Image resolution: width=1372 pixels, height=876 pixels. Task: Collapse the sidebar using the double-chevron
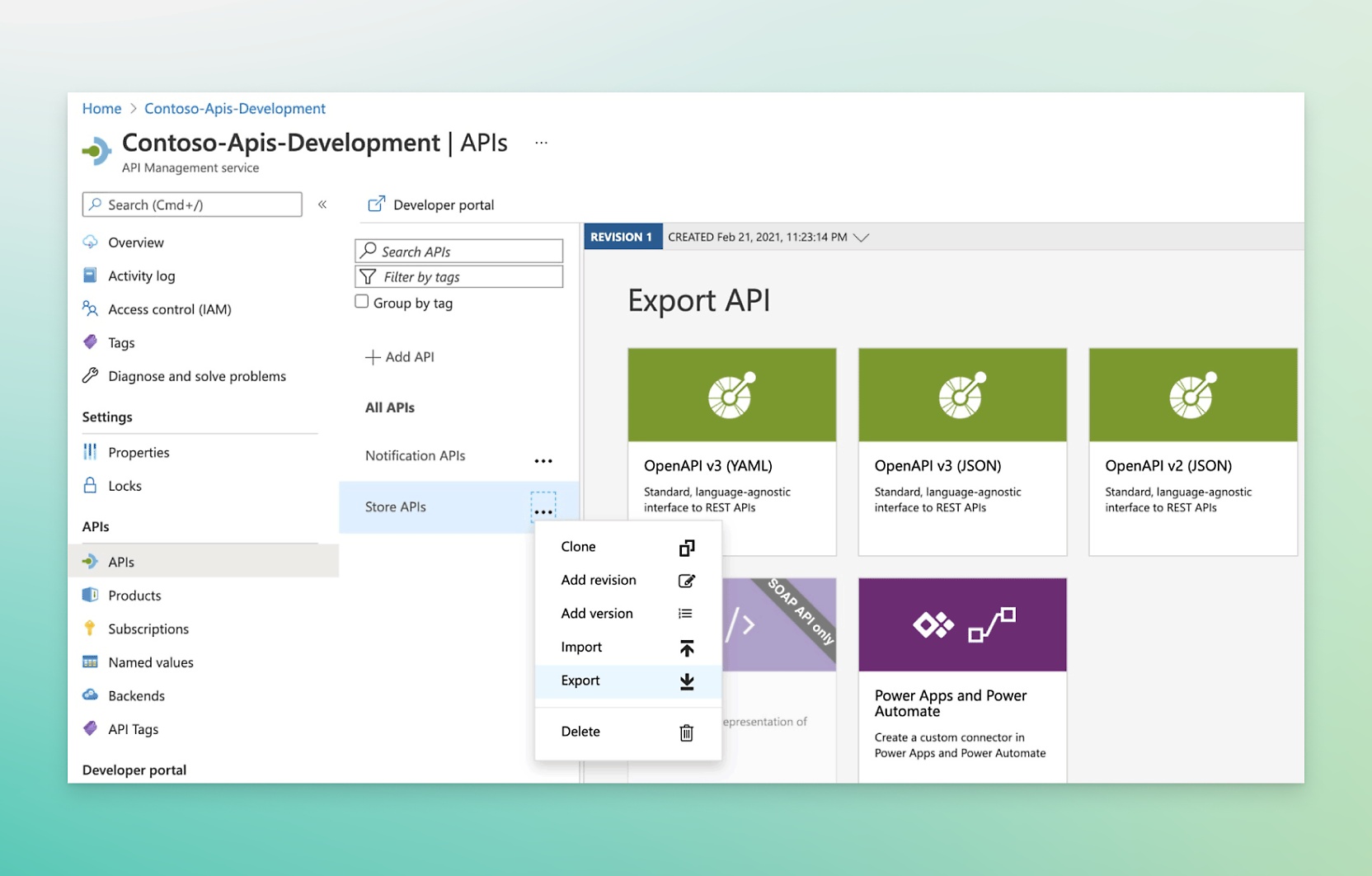coord(322,204)
